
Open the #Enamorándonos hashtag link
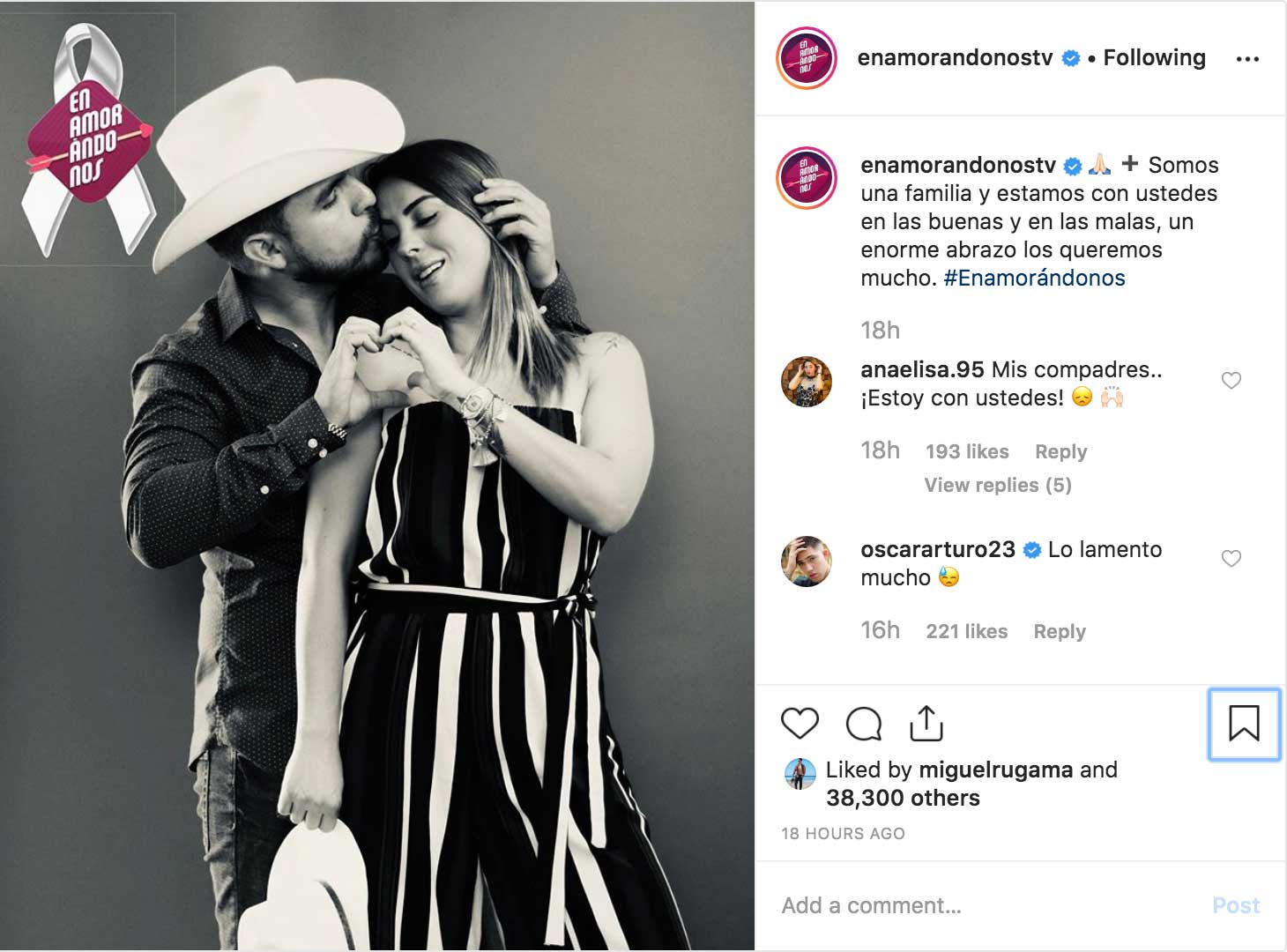point(1034,279)
